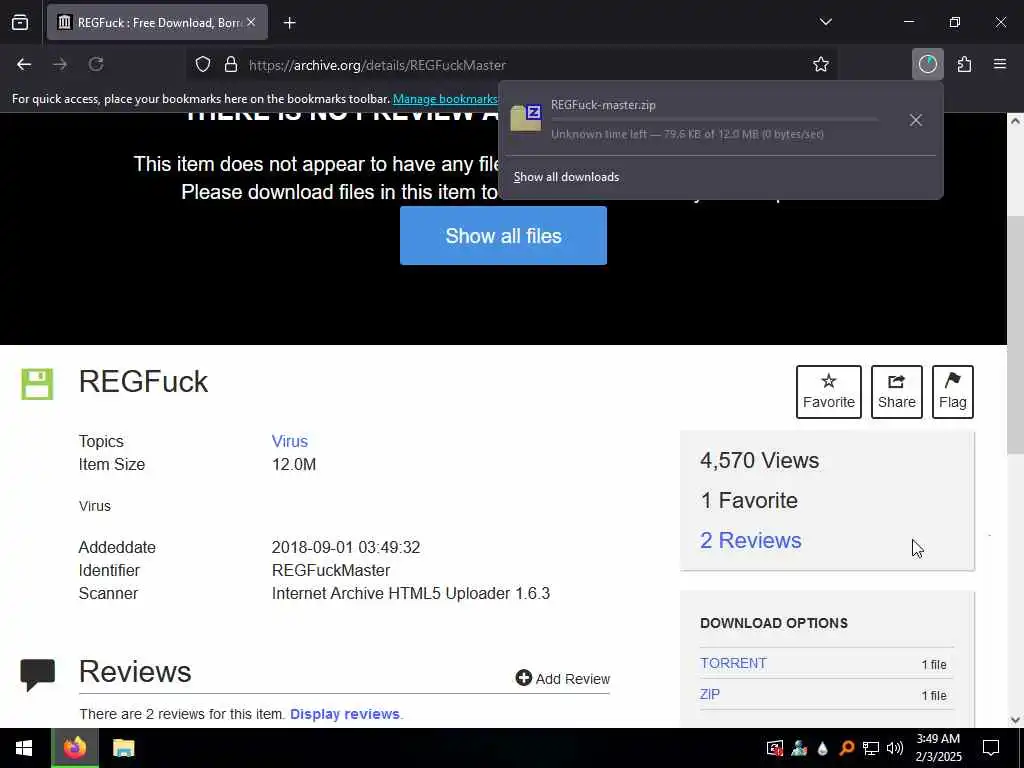The height and width of the screenshot is (768, 1024).
Task: Open the Virus topic link
Action: tap(289, 441)
